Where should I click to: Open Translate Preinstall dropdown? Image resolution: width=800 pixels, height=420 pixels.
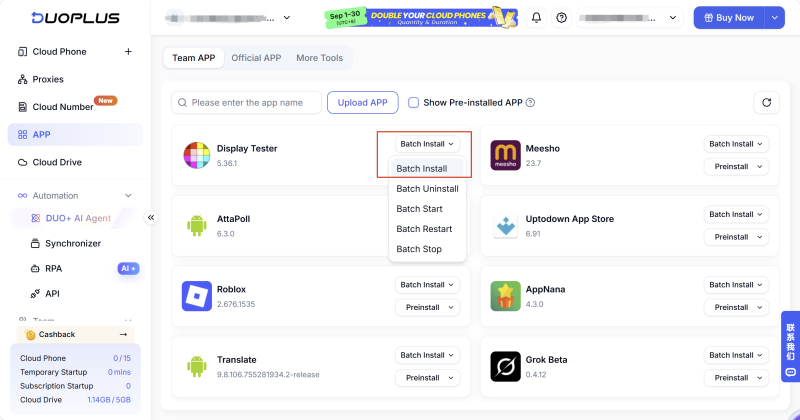click(x=427, y=378)
